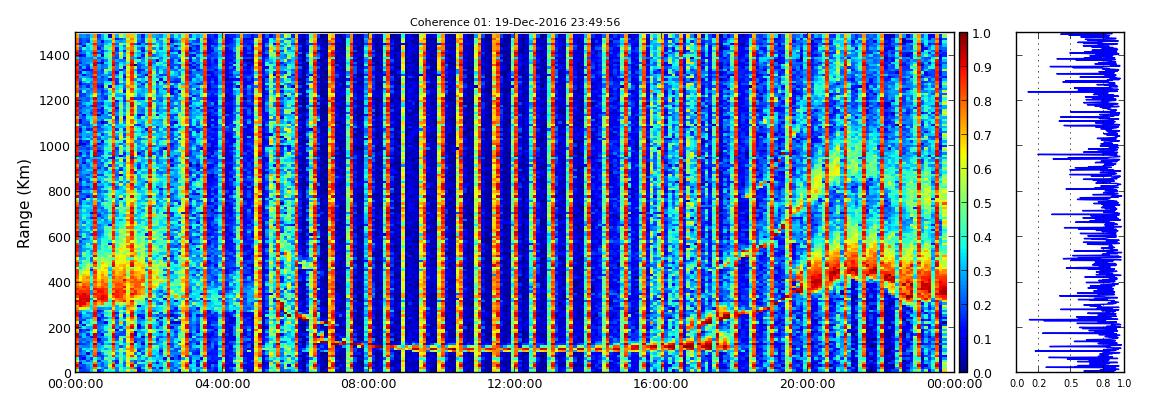Viewport: 1150px width, 407px height.
Task: Pick the colorbar 0.4 tick label
Action: pyautogui.click(x=983, y=238)
